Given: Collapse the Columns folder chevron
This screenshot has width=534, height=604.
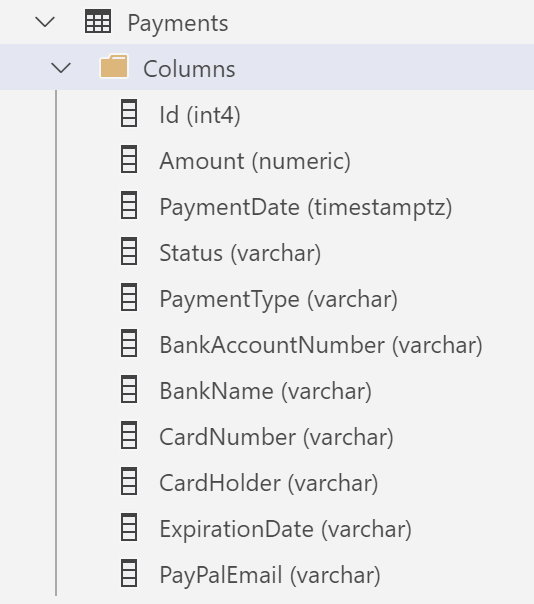Looking at the screenshot, I should [x=61, y=68].
